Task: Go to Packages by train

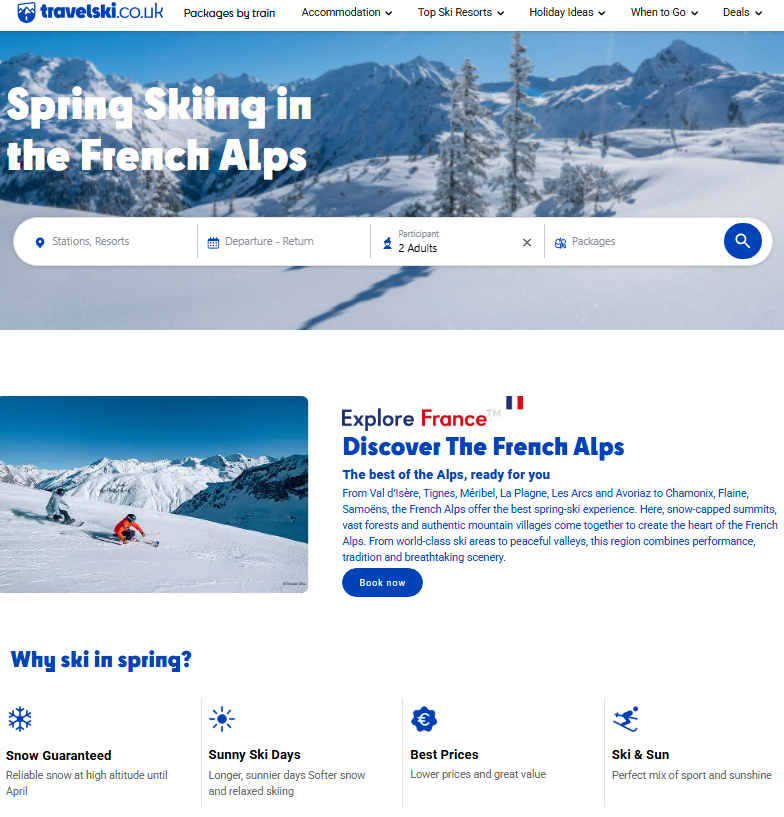Action: click(229, 13)
